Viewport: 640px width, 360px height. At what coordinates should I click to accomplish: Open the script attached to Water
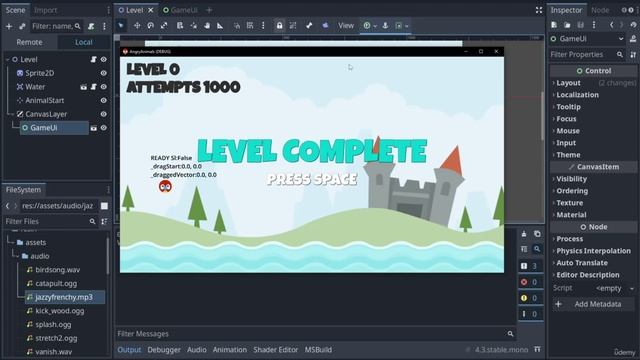click(x=93, y=87)
